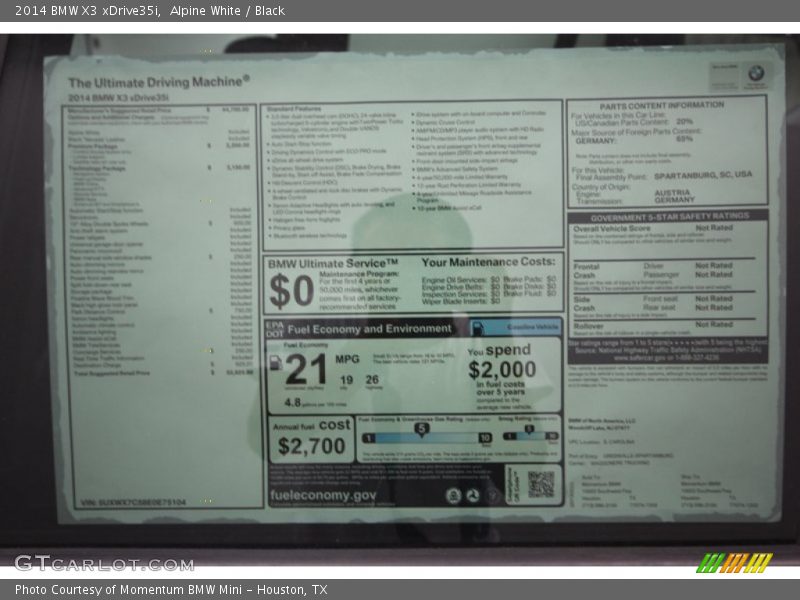Click the Momentum BMW Mini photo credit text
The image size is (800, 600).
[171, 590]
